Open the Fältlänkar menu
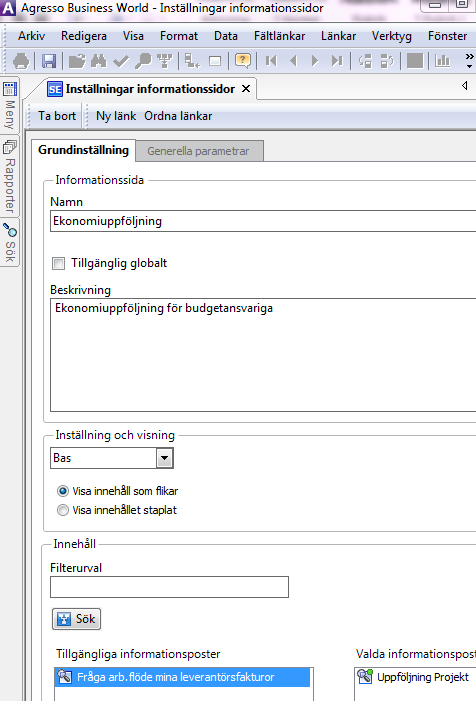Viewport: 476px width, 701px height. (279, 36)
